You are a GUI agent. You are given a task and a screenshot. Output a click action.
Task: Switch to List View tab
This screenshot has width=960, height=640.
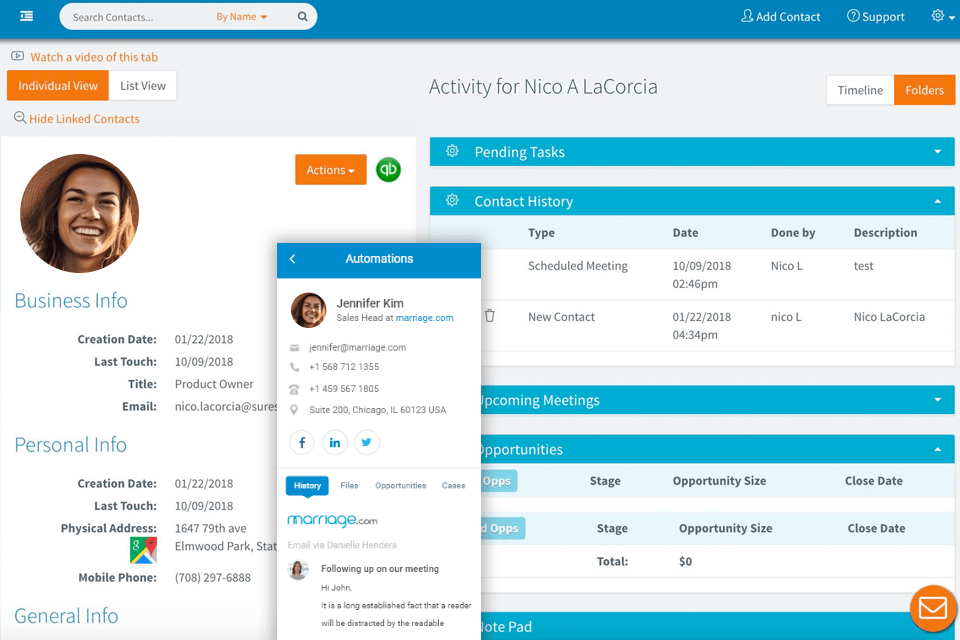(143, 86)
